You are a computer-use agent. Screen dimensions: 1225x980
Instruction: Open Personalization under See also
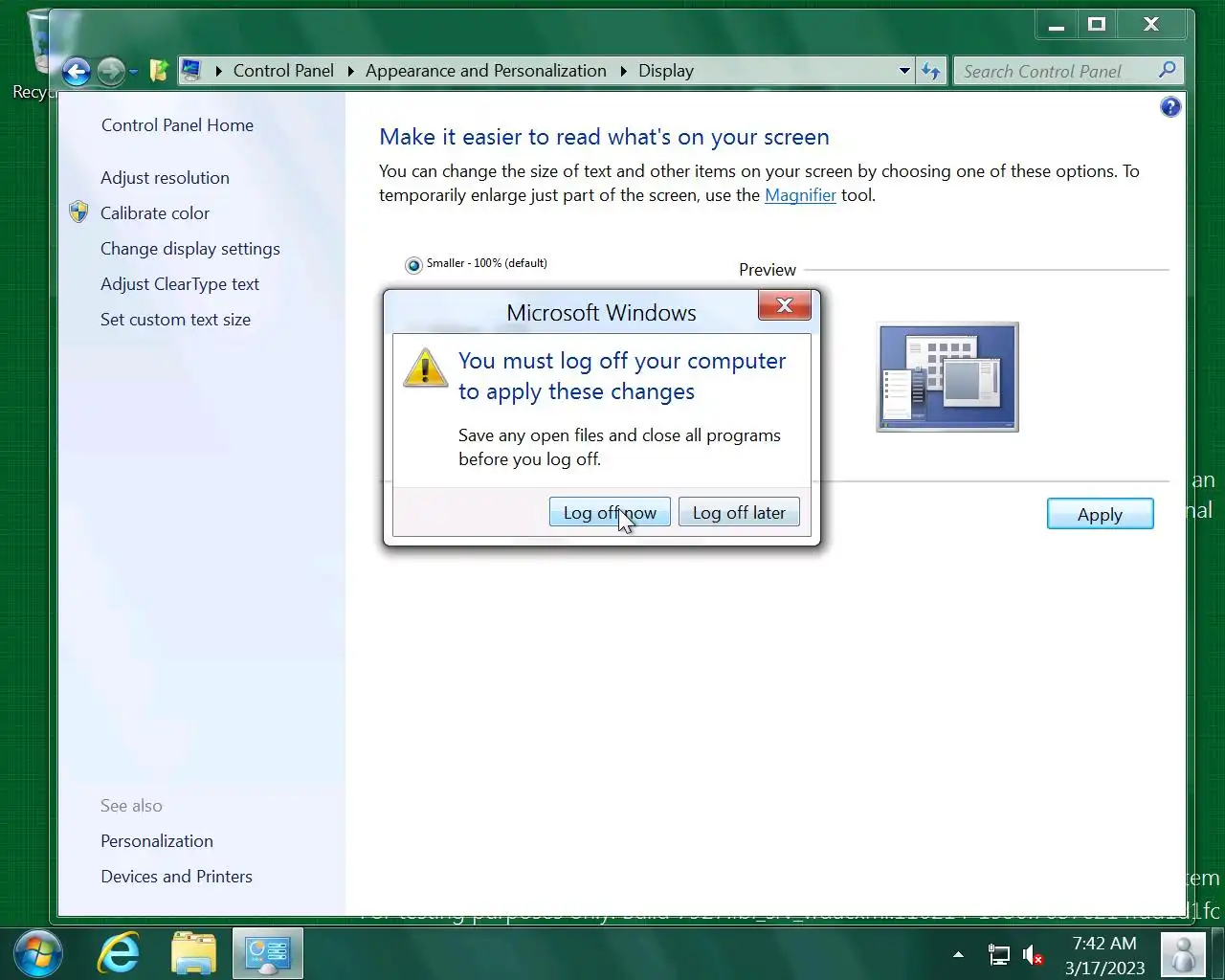pyautogui.click(x=157, y=841)
